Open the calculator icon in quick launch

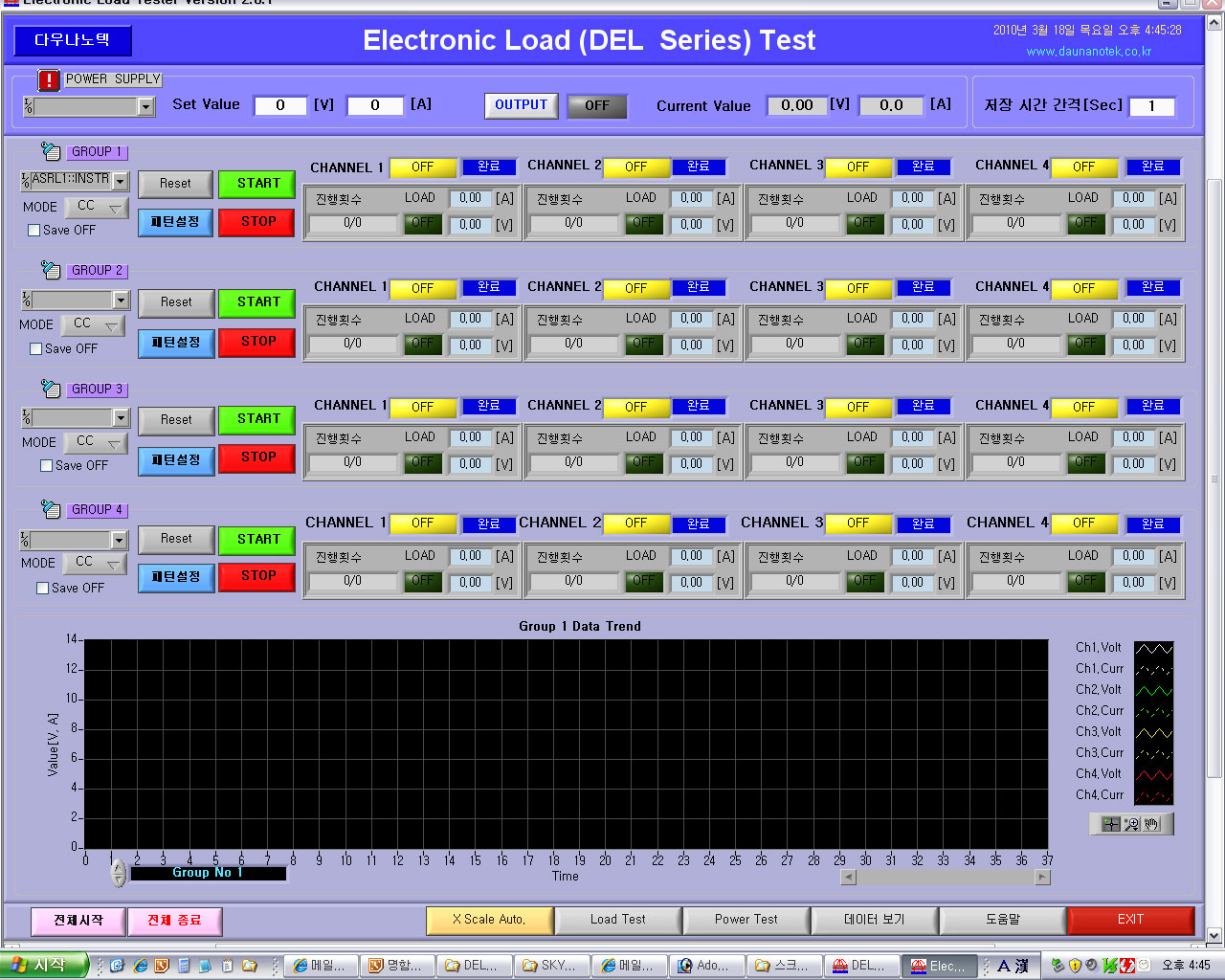click(x=184, y=966)
